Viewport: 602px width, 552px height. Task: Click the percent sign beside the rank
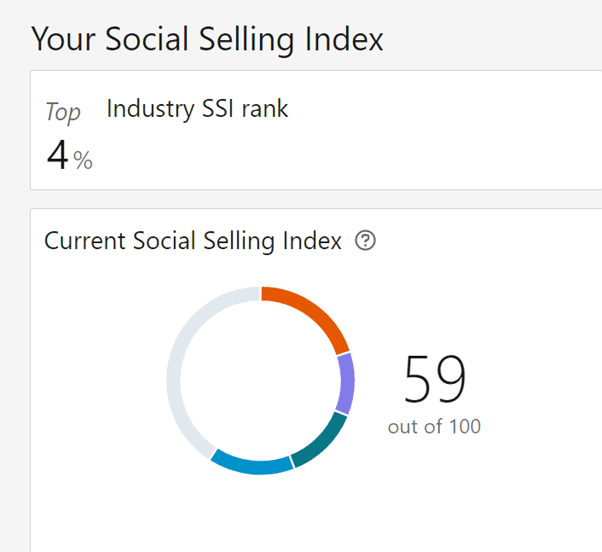point(83,160)
